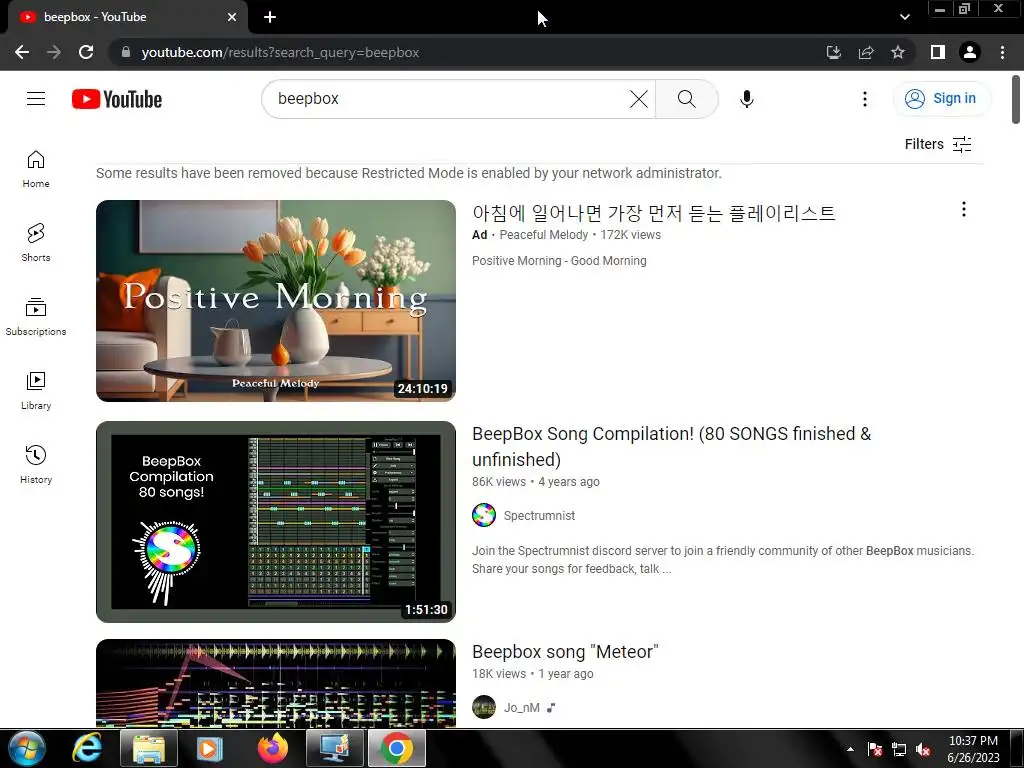1024x768 pixels.
Task: Click the magnifier search button
Action: (686, 99)
